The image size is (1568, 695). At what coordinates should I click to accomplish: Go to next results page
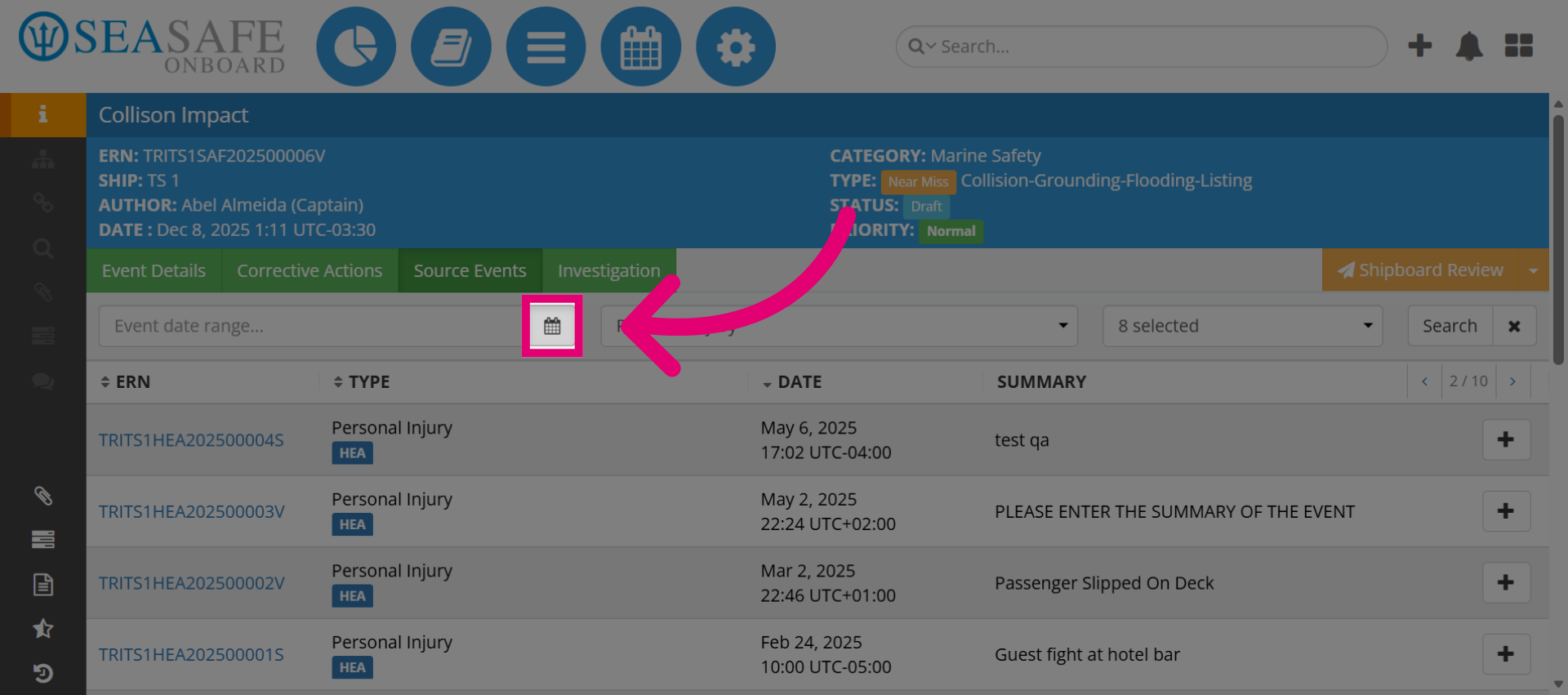coord(1512,381)
